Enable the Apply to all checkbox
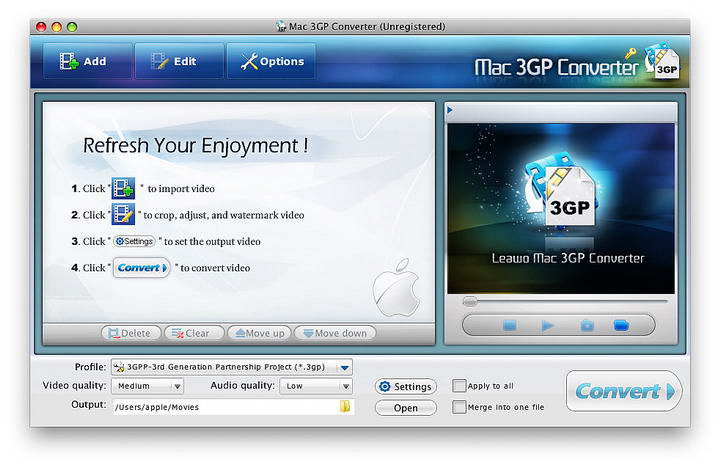 pos(459,386)
